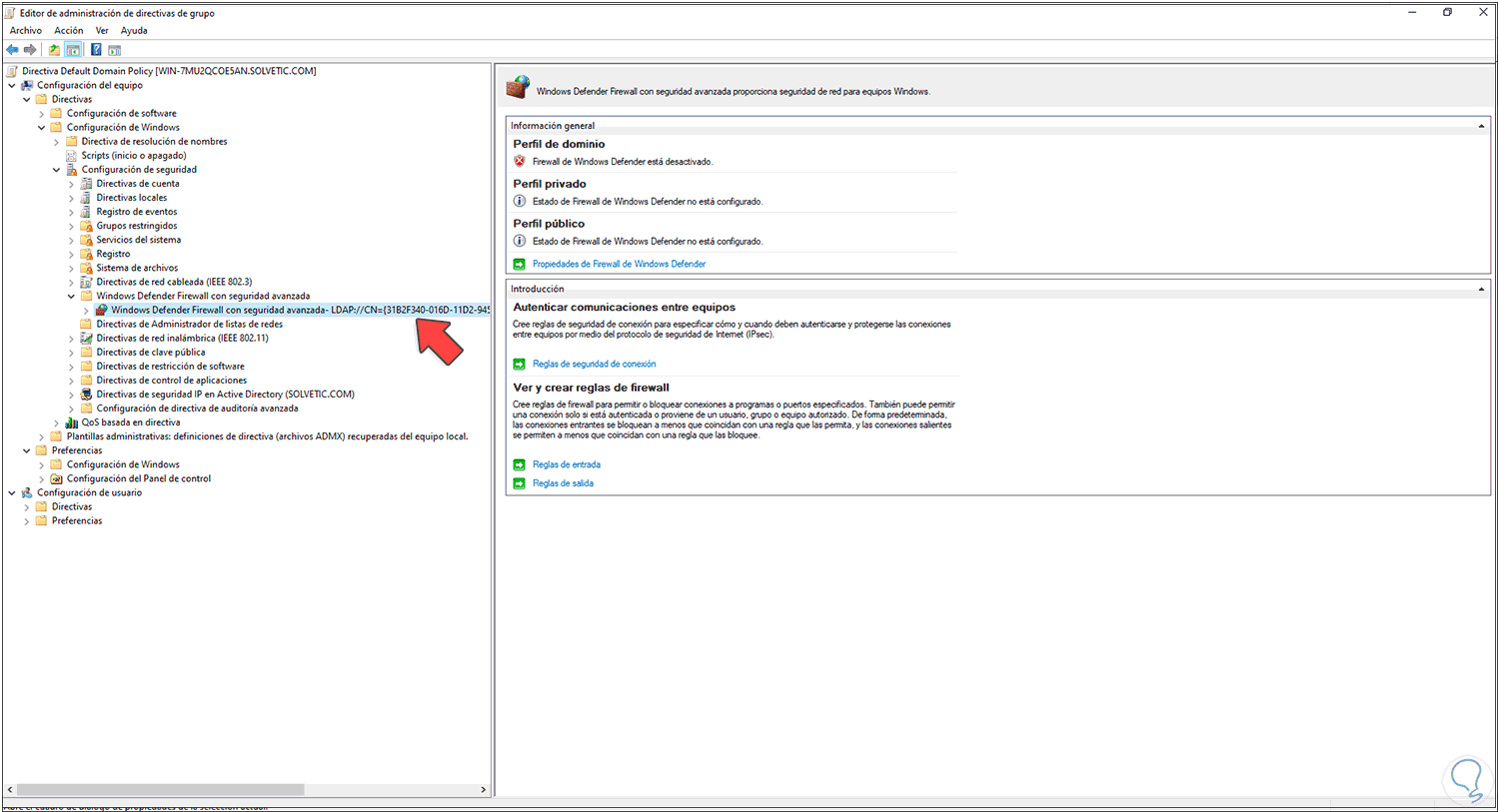Open the Ver menu
Screen dimensions: 1499x812
point(102,30)
